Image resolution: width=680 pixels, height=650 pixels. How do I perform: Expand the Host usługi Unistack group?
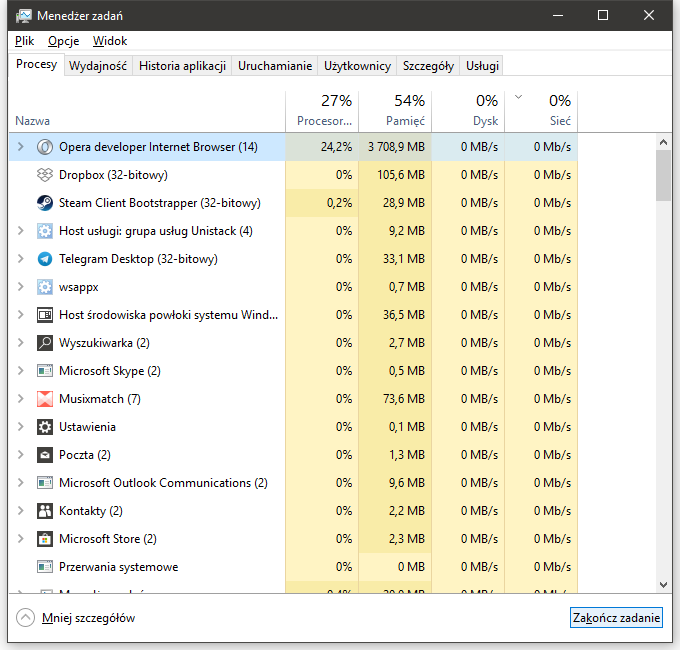coord(20,231)
